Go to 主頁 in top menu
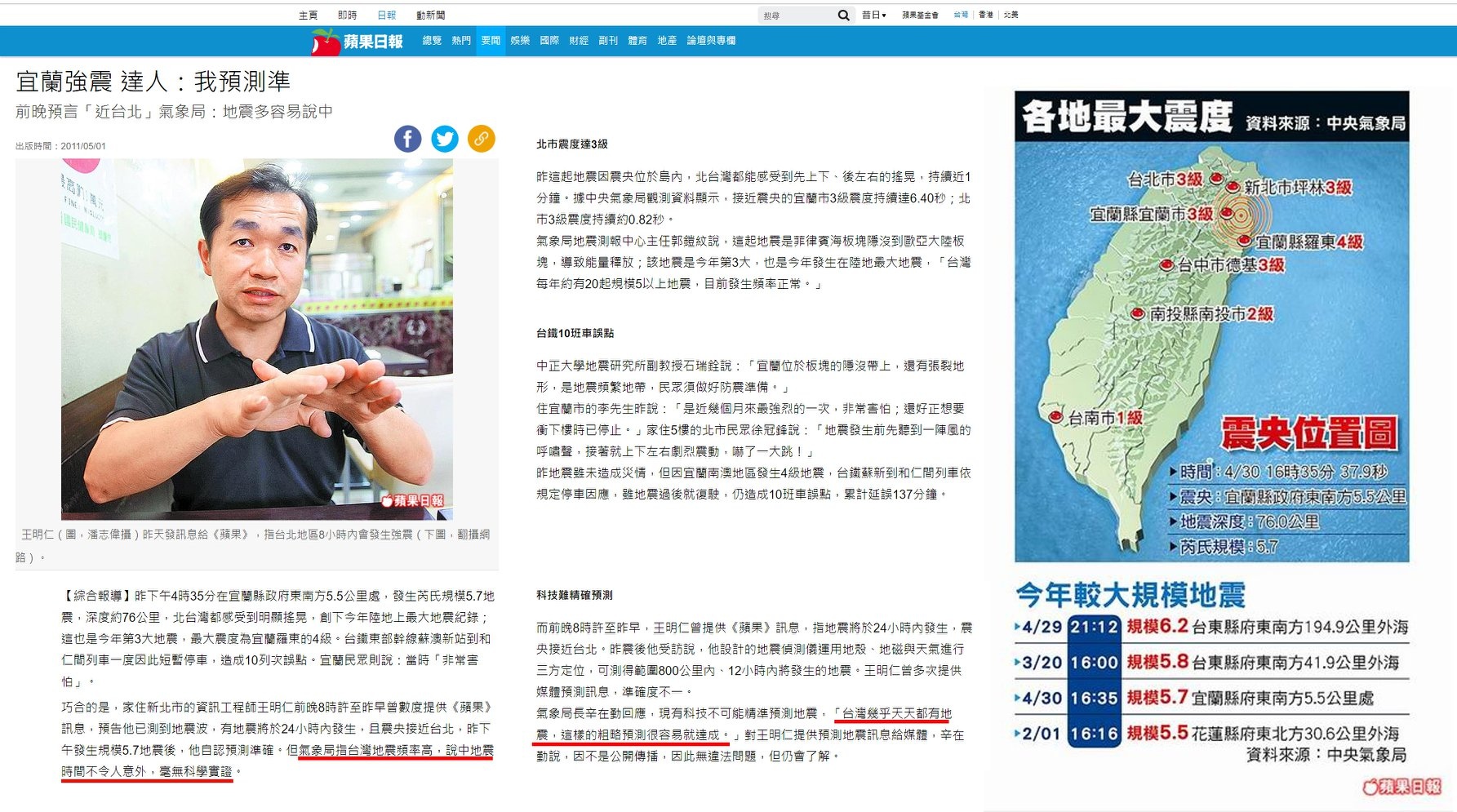The height and width of the screenshot is (812, 1457). point(308,15)
